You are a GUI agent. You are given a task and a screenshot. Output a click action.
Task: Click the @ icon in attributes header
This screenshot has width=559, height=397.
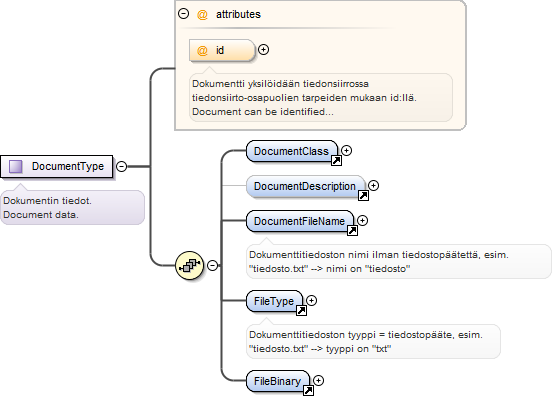click(202, 15)
